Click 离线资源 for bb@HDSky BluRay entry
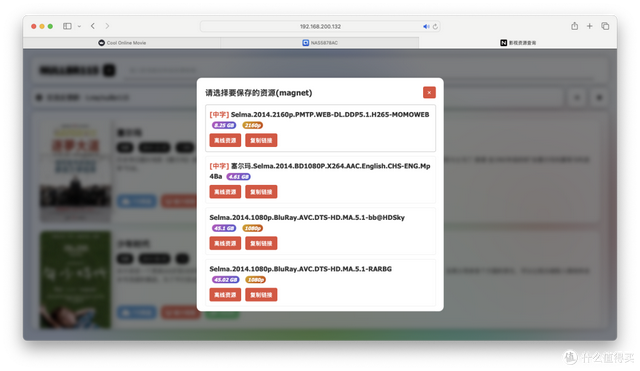 pyautogui.click(x=225, y=243)
